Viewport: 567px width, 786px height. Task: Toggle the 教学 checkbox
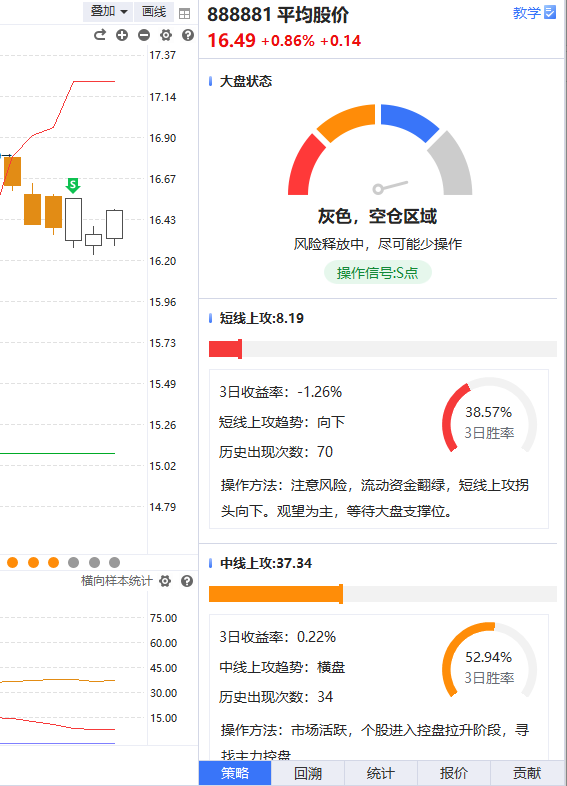(x=550, y=12)
